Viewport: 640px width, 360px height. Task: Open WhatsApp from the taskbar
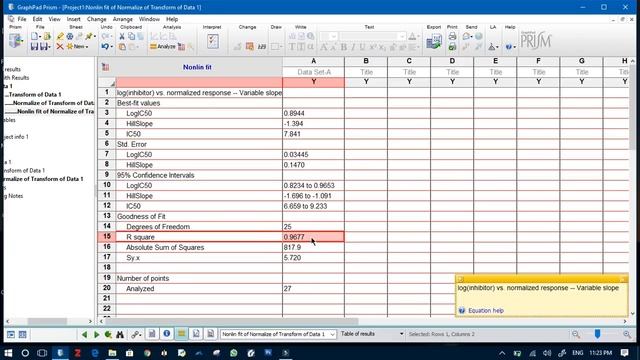(x=233, y=353)
